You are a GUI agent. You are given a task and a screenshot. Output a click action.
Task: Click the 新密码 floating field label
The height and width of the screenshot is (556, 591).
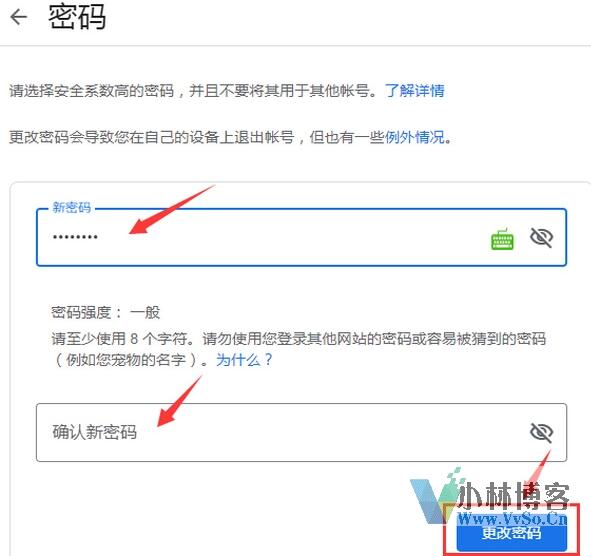[x=72, y=208]
